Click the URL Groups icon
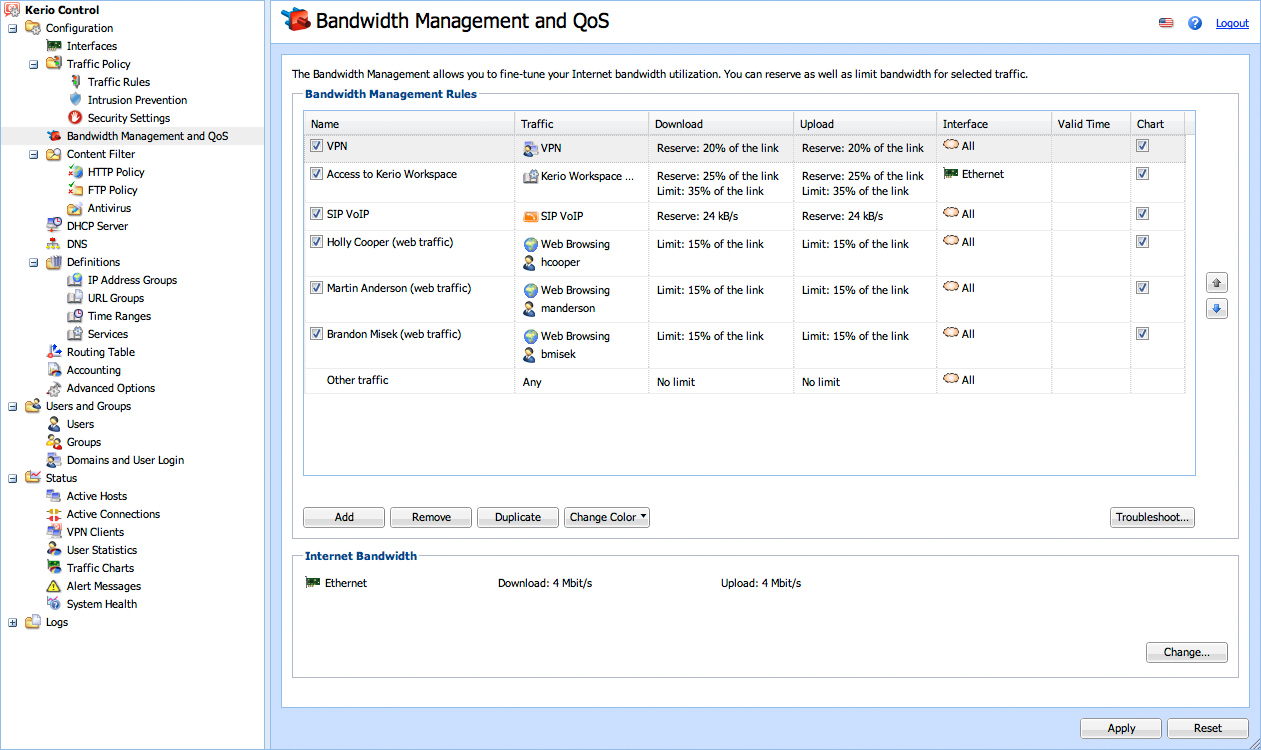Screen dimensions: 1261x750 76,298
